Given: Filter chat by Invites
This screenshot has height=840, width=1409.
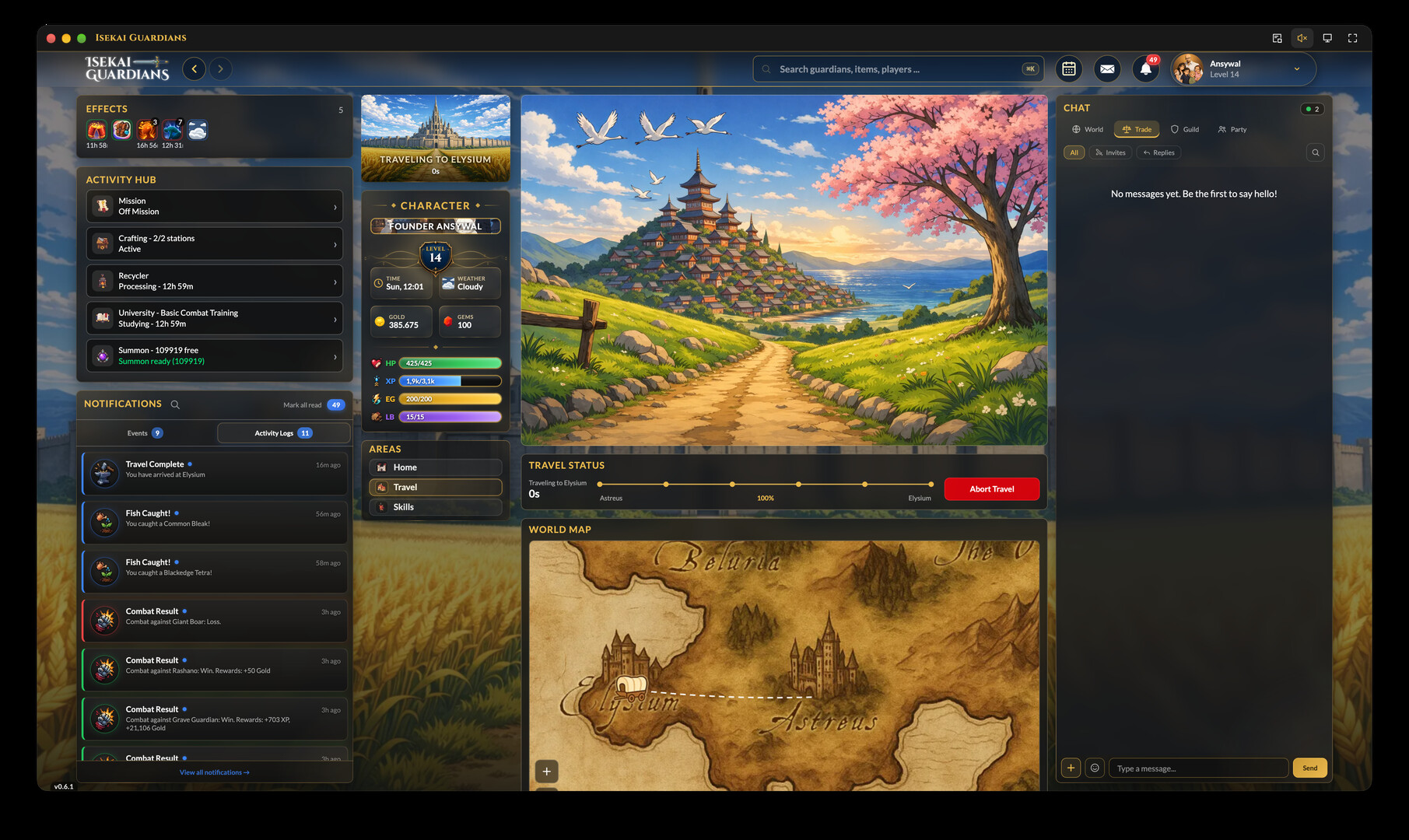Looking at the screenshot, I should click(x=1110, y=152).
